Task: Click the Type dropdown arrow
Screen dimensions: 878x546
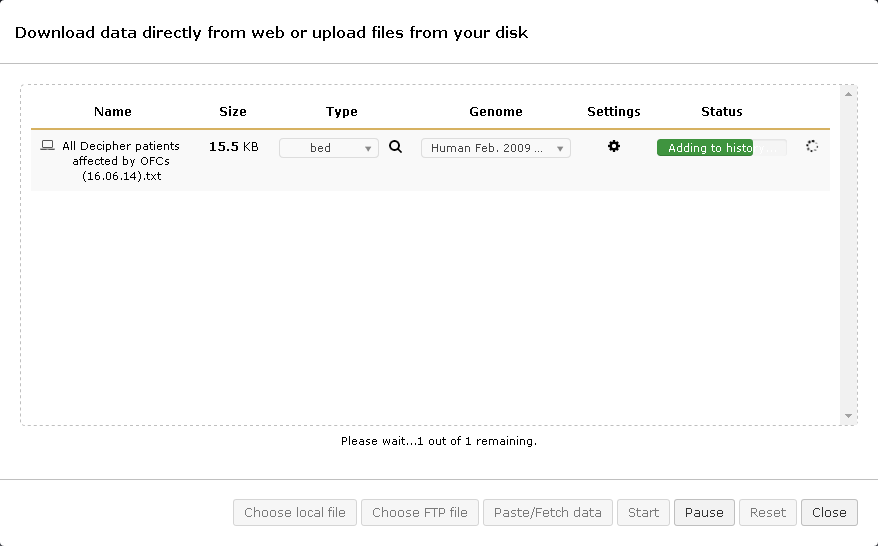Action: click(x=368, y=149)
